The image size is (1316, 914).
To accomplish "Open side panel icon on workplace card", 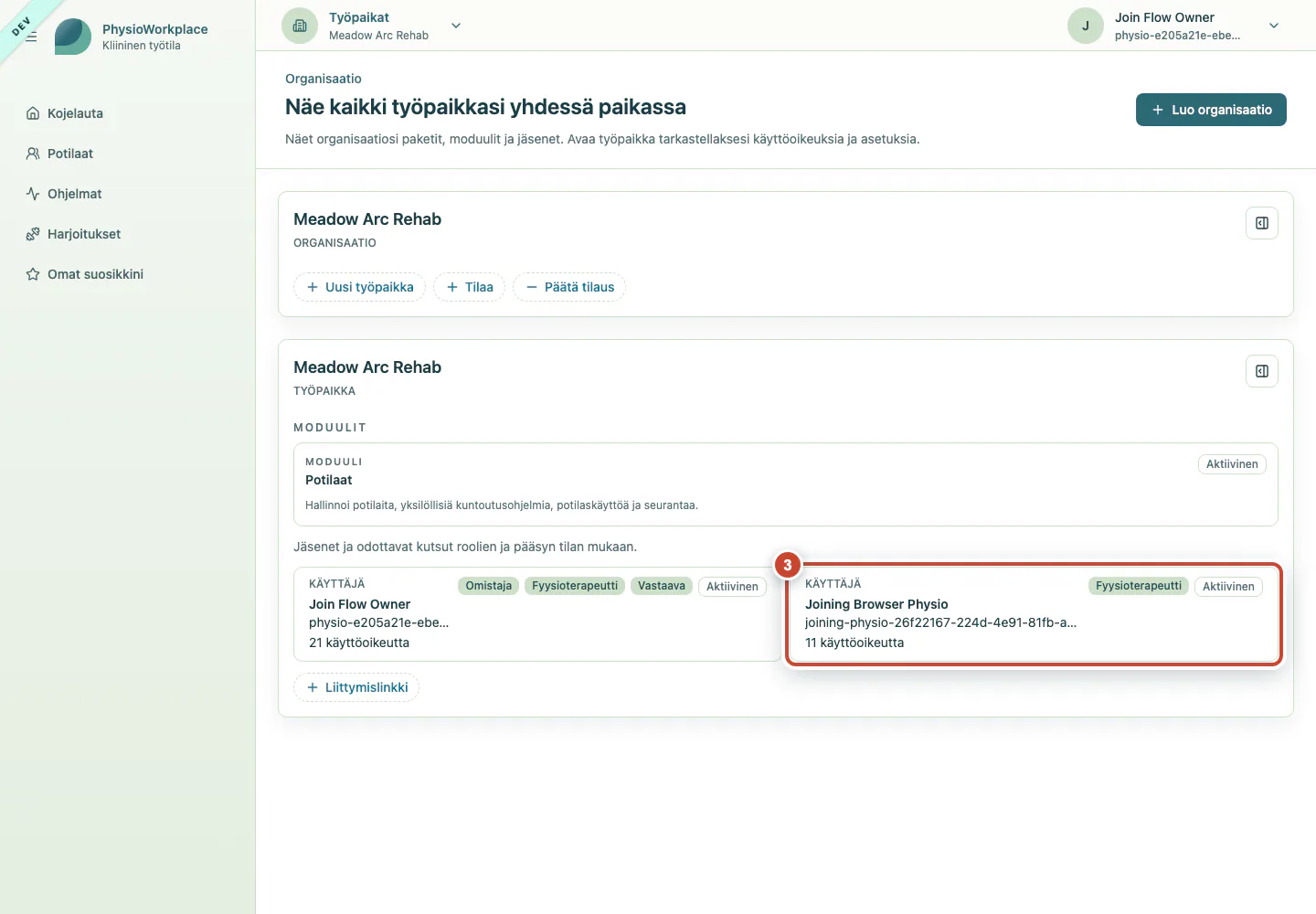I will pyautogui.click(x=1262, y=371).
